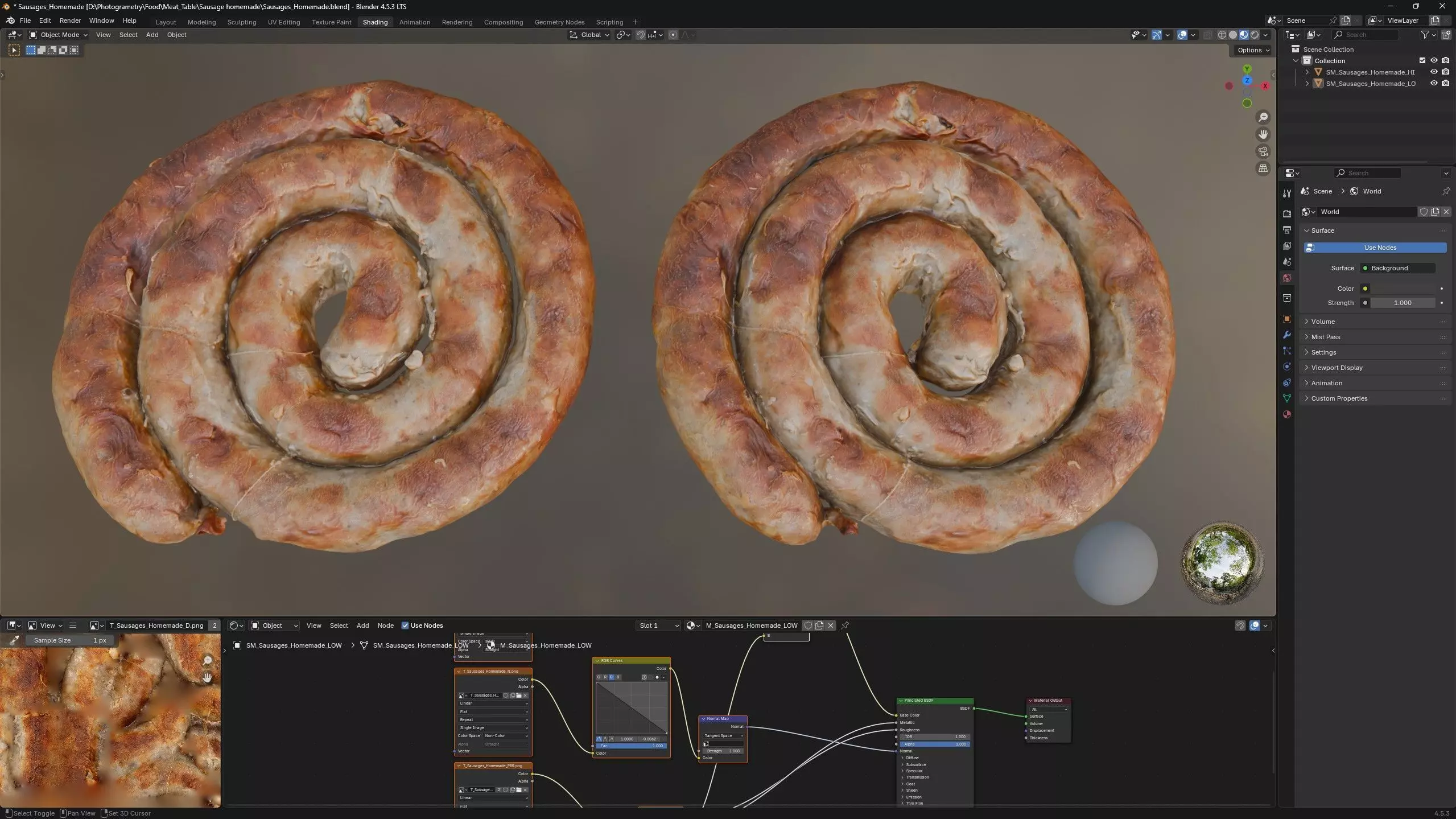Unlink the M_Sausages_Homemade_LOW material
Image resolution: width=1456 pixels, height=819 pixels.
[x=830, y=625]
